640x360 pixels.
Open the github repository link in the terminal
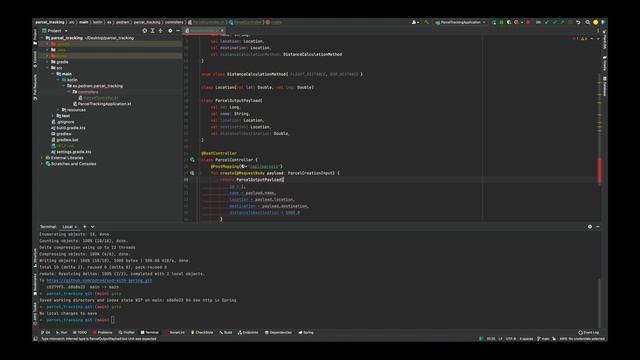click(x=99, y=280)
